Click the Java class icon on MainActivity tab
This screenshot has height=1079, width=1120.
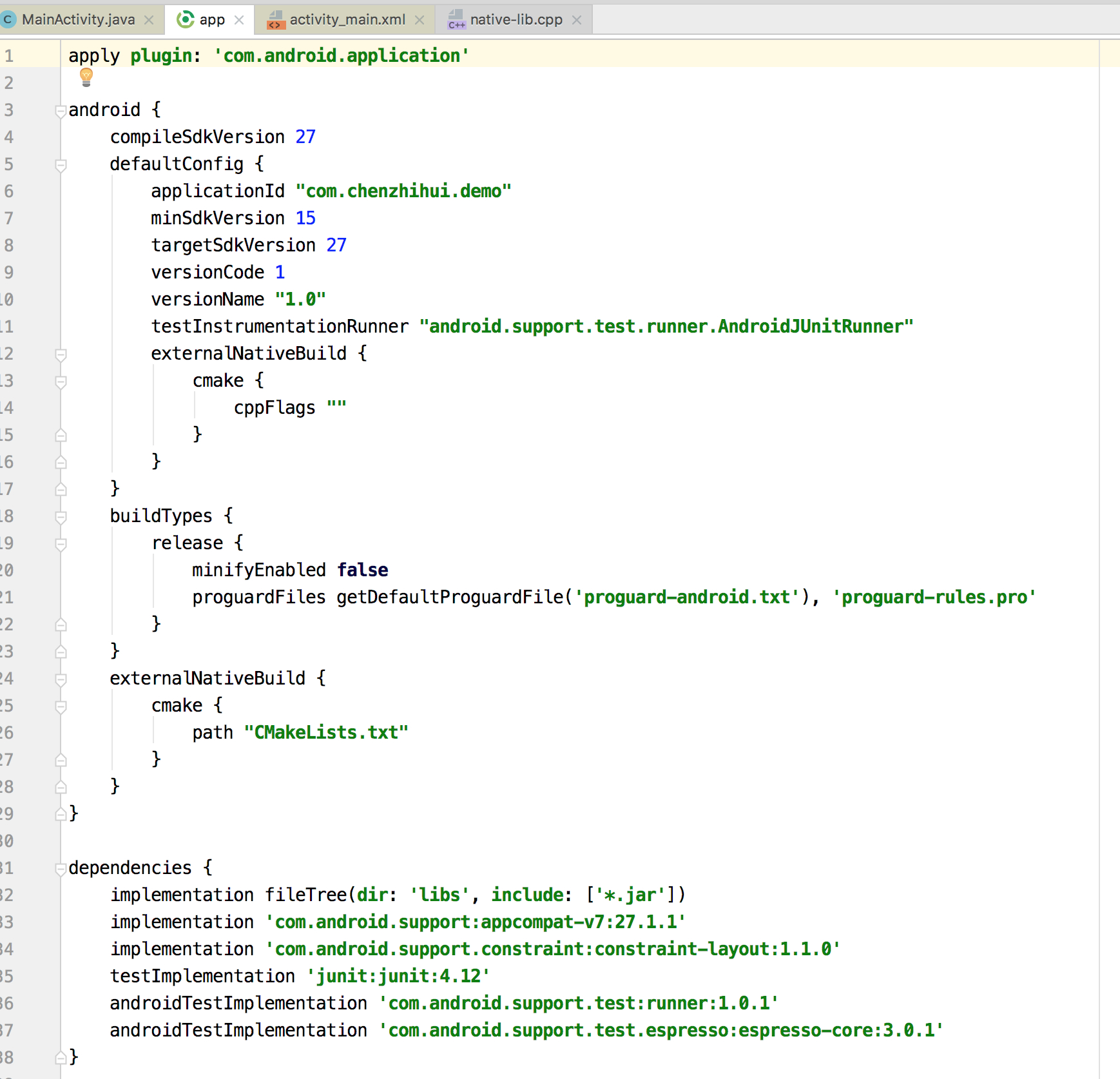point(8,19)
